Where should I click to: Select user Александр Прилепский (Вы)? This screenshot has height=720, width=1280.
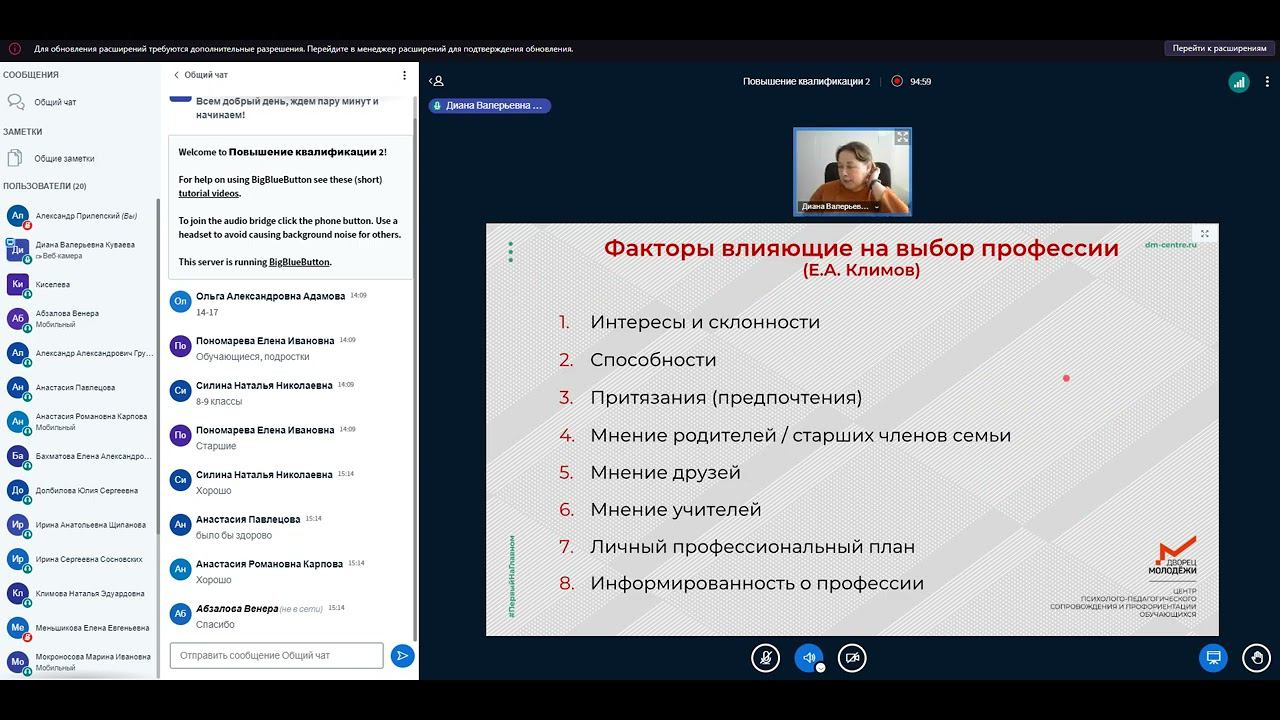point(80,216)
